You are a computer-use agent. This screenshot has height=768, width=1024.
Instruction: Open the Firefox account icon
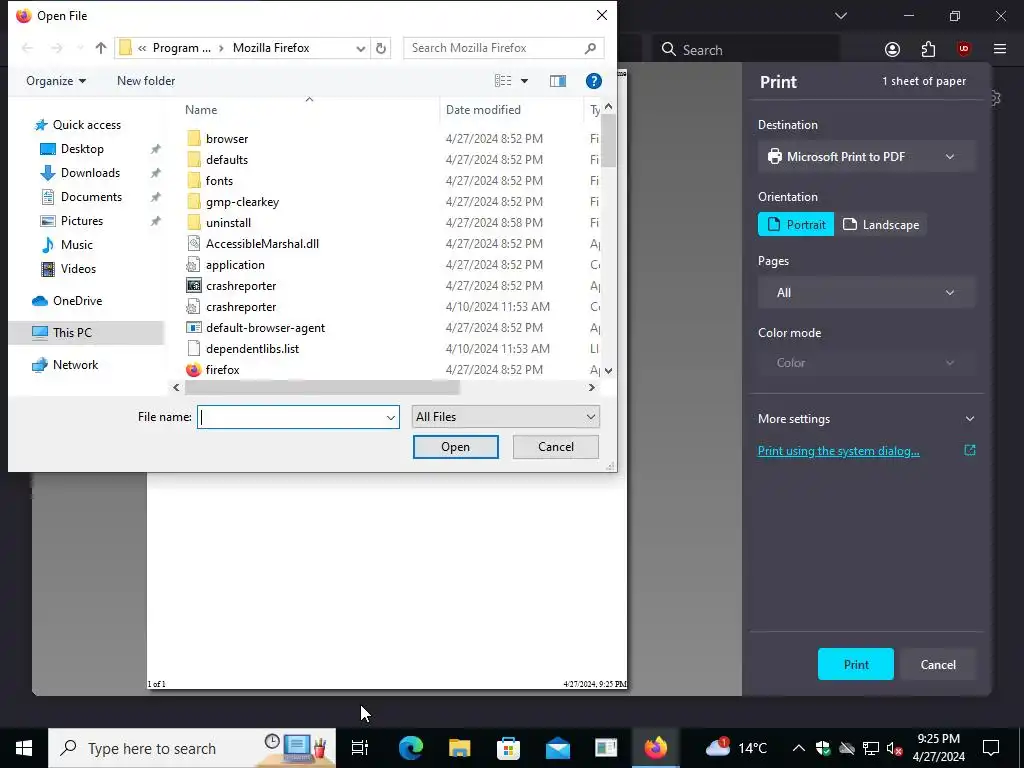pyautogui.click(x=892, y=50)
